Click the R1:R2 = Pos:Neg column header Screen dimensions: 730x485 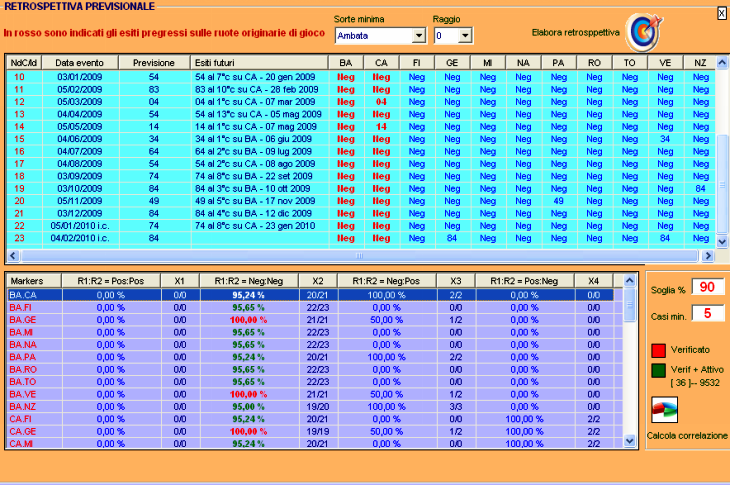[x=524, y=281]
